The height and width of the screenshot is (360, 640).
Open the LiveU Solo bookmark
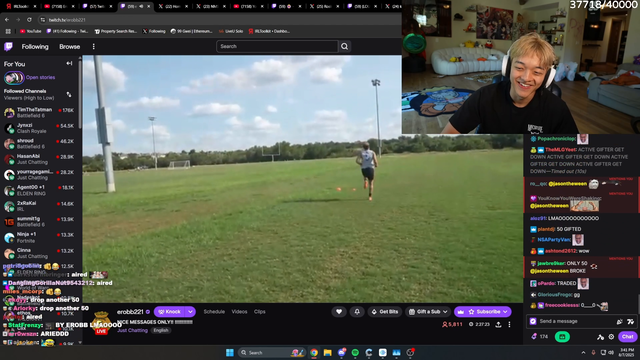(x=231, y=31)
